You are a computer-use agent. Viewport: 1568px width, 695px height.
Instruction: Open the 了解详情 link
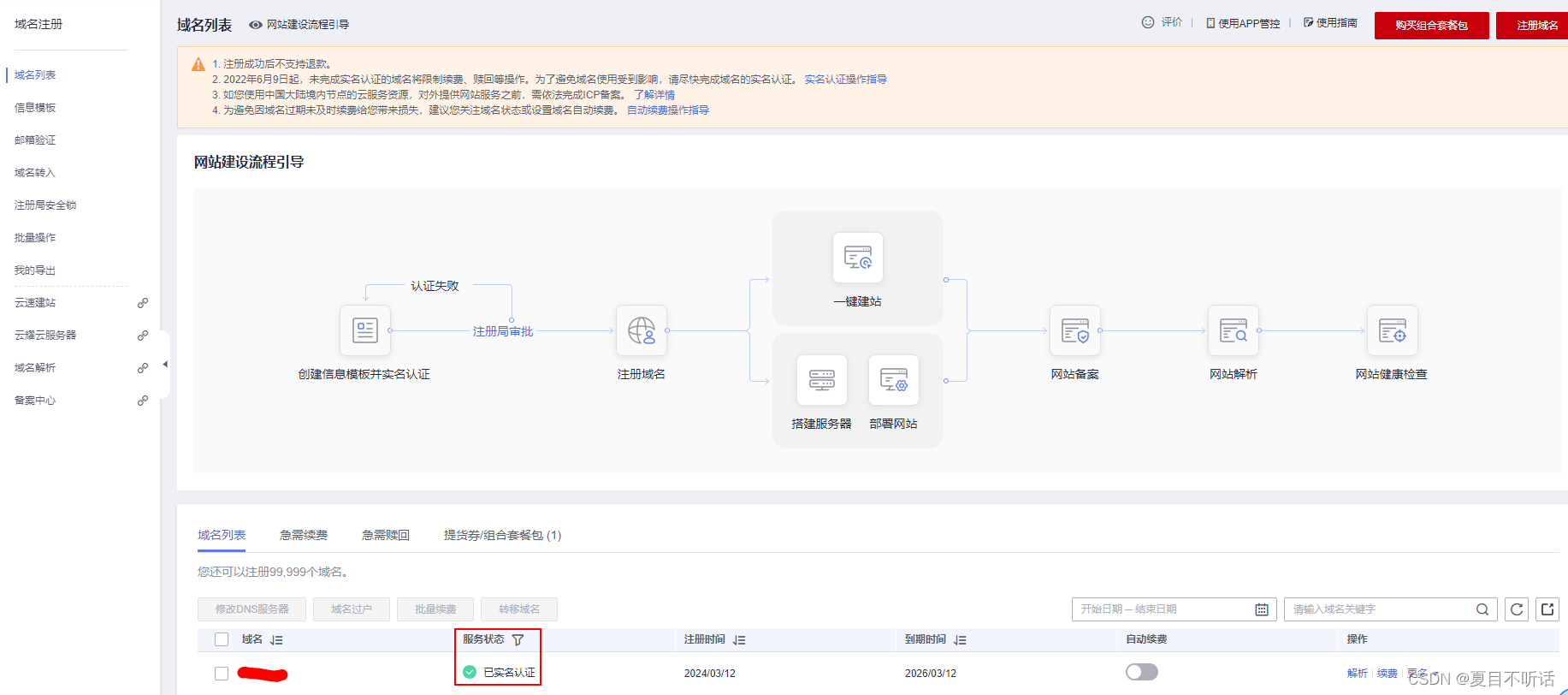pyautogui.click(x=654, y=95)
